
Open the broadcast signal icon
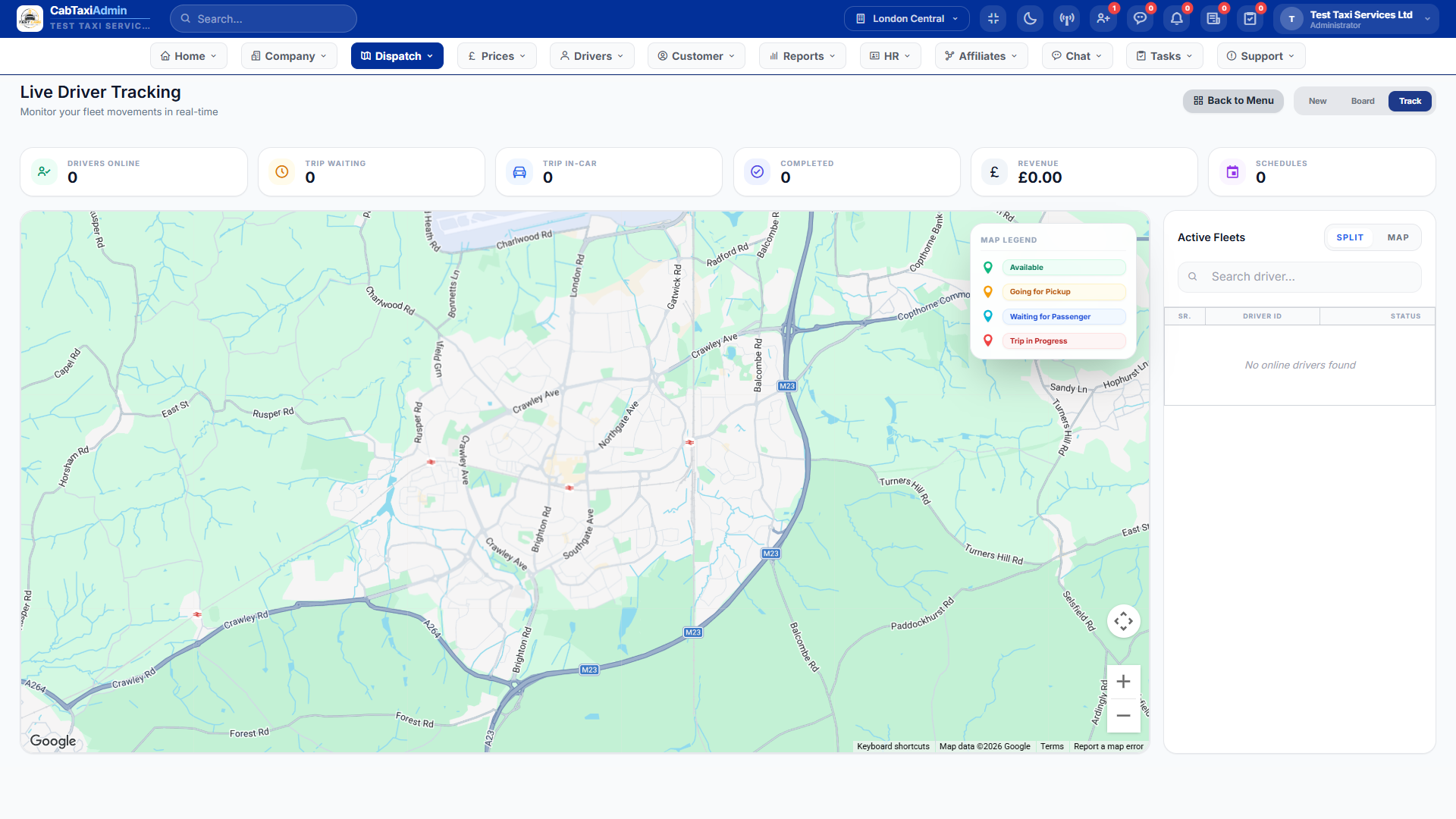[x=1067, y=18]
